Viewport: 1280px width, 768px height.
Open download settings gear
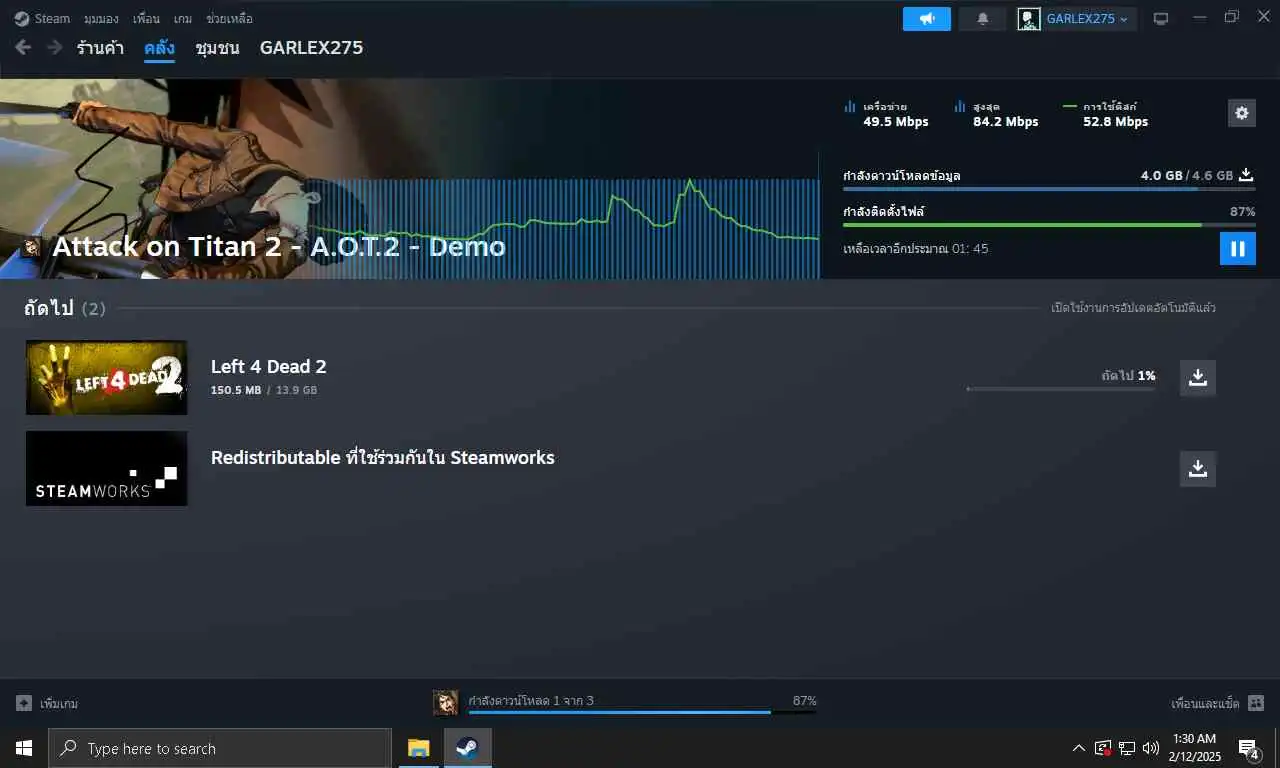(1242, 113)
